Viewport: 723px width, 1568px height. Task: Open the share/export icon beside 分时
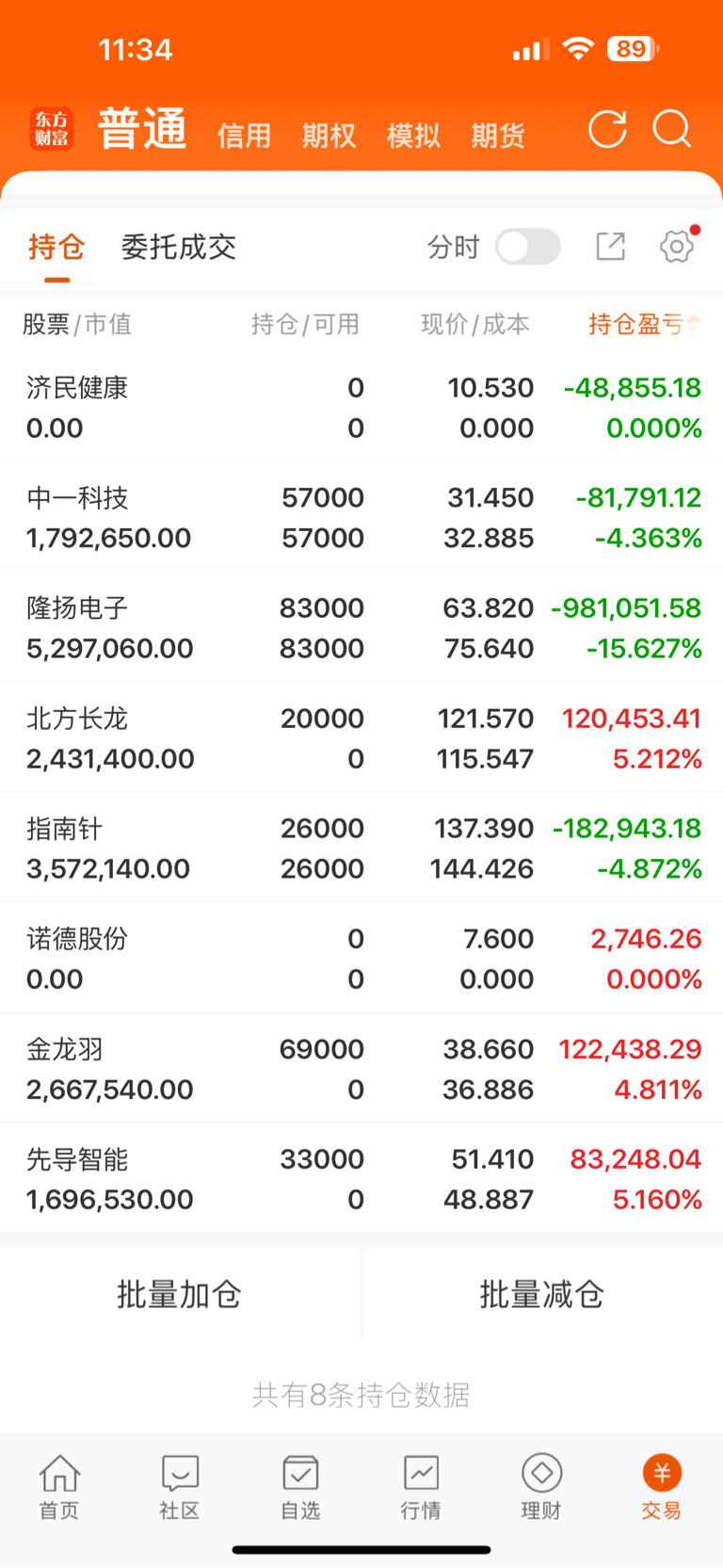pyautogui.click(x=611, y=247)
